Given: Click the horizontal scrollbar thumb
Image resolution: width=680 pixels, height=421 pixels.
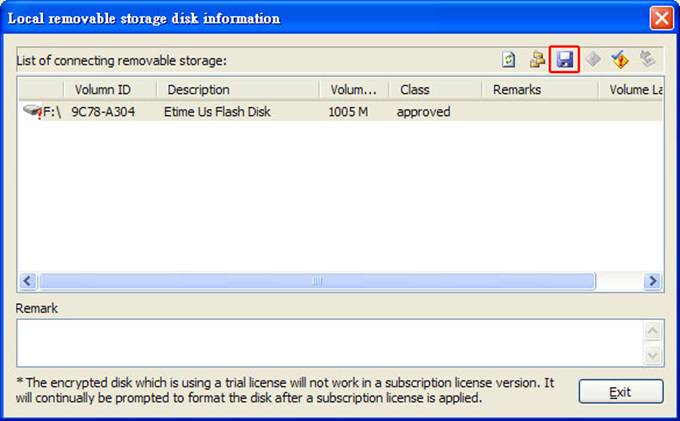Looking at the screenshot, I should pos(317,281).
